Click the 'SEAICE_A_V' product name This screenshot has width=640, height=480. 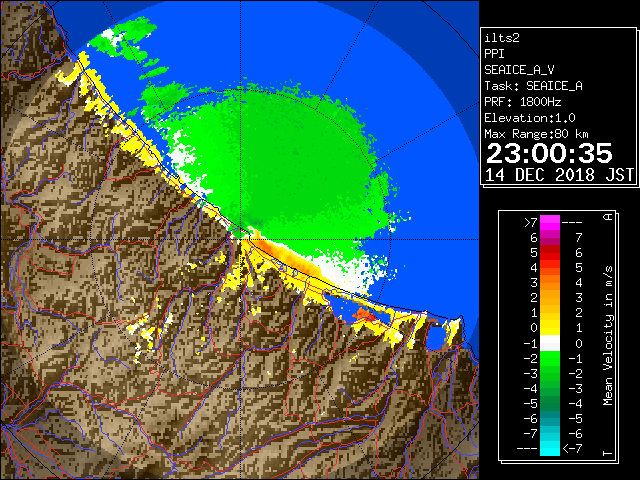coord(519,70)
